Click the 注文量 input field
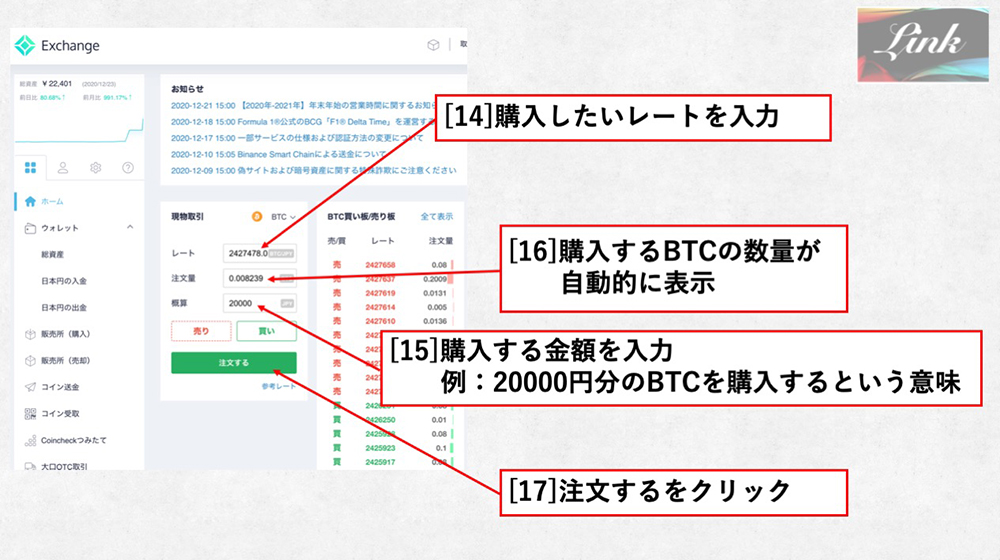 pyautogui.click(x=260, y=278)
